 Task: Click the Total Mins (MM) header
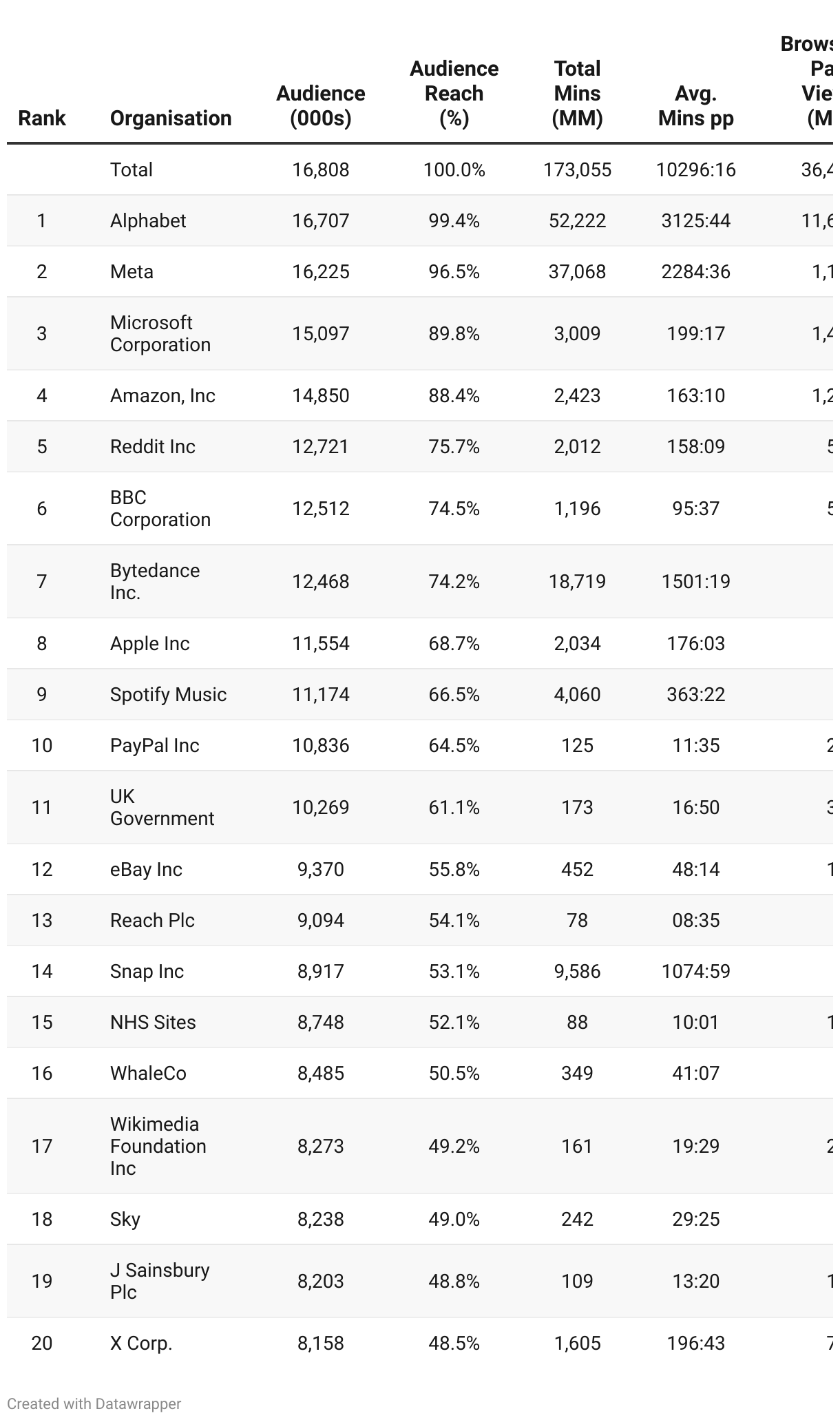577,93
